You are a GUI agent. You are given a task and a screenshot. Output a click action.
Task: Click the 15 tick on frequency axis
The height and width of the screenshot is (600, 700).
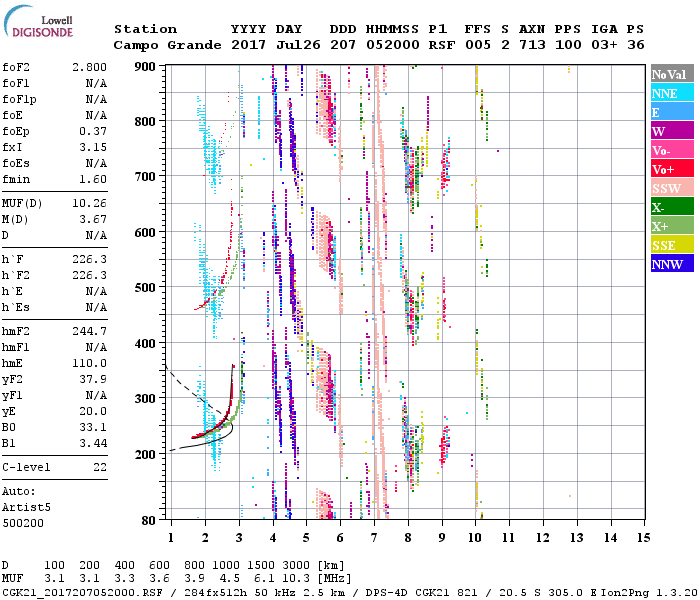643,538
